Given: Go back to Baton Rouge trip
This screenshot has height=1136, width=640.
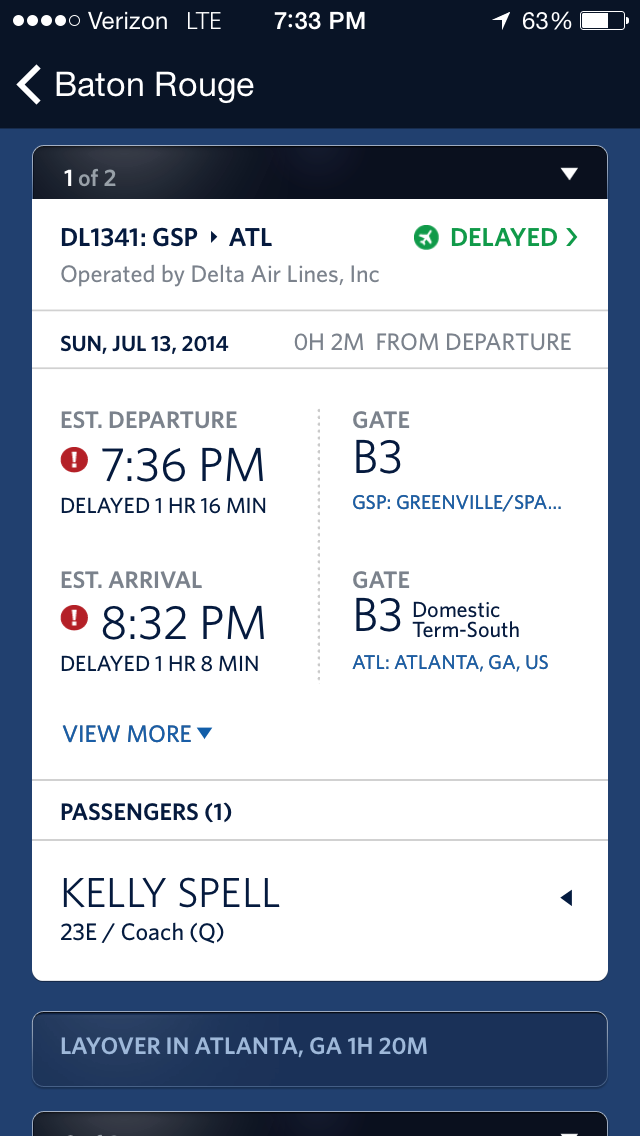Looking at the screenshot, I should [154, 85].
